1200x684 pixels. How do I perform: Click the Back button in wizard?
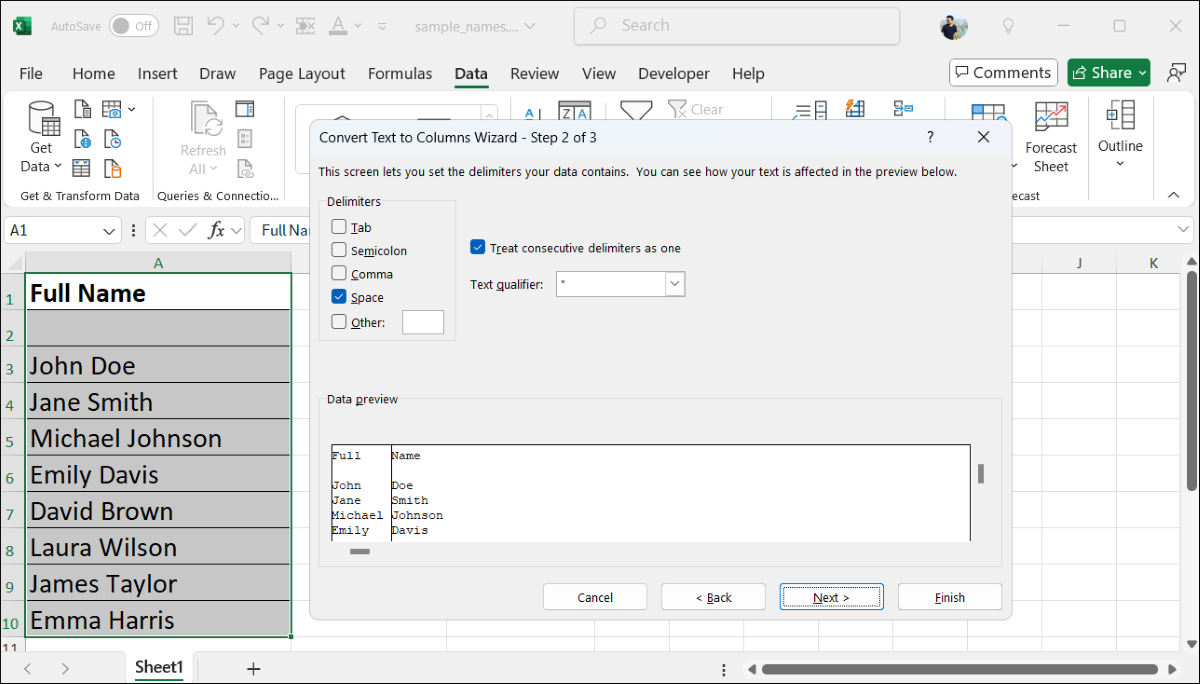[713, 597]
